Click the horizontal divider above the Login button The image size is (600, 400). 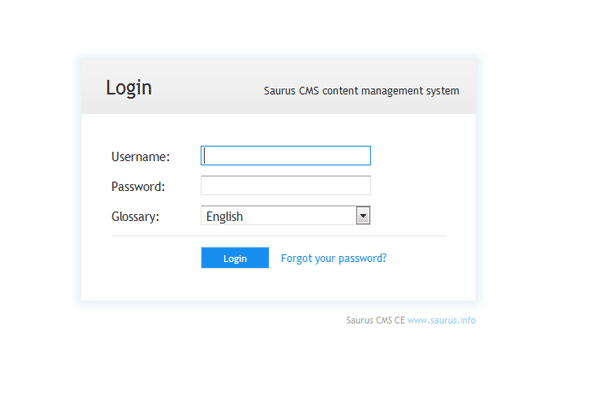278,237
